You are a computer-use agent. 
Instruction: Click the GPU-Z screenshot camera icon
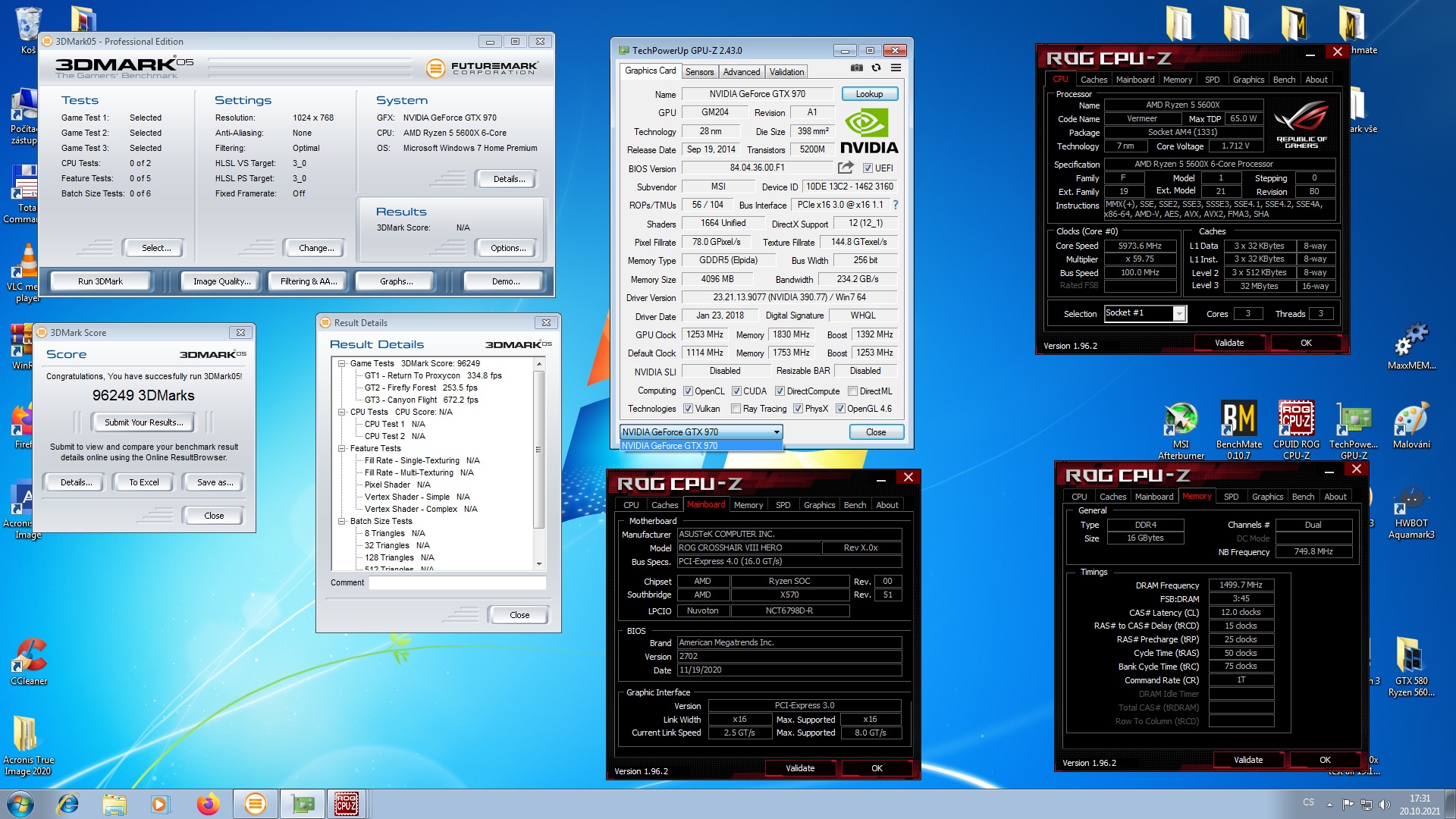(856, 67)
